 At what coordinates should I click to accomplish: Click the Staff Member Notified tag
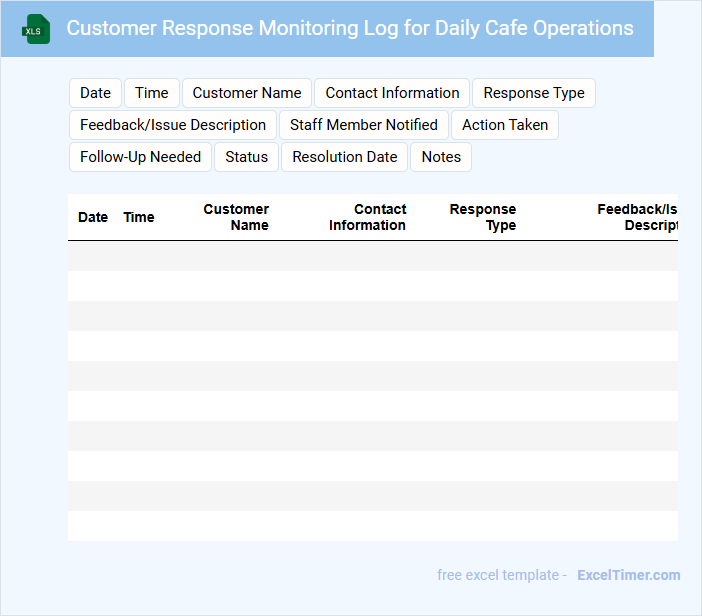tap(364, 125)
